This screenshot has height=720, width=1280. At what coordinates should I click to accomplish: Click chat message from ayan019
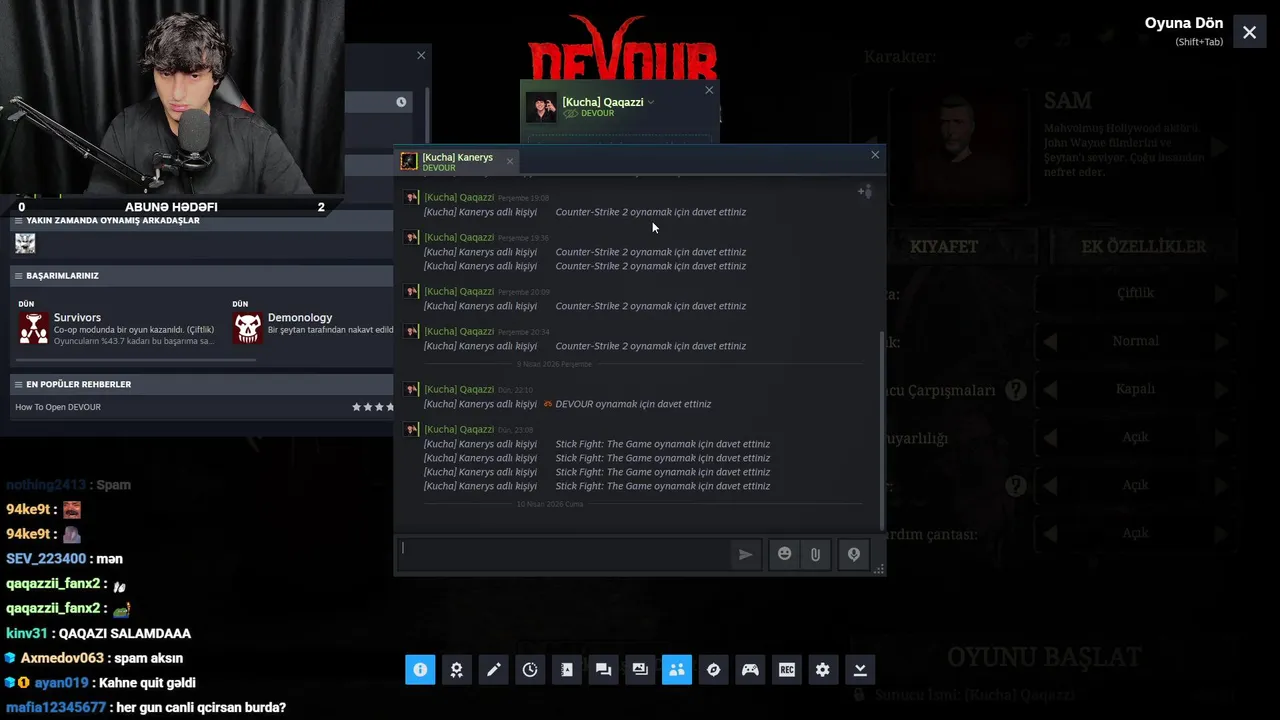[147, 683]
